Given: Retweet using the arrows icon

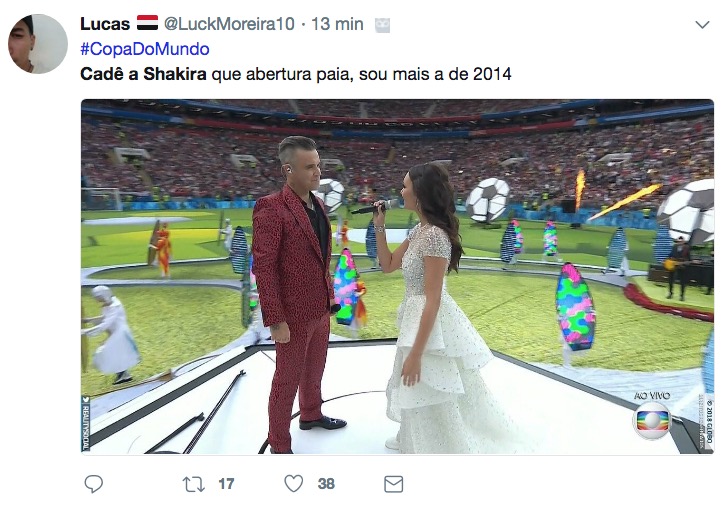Looking at the screenshot, I should 194,484.
